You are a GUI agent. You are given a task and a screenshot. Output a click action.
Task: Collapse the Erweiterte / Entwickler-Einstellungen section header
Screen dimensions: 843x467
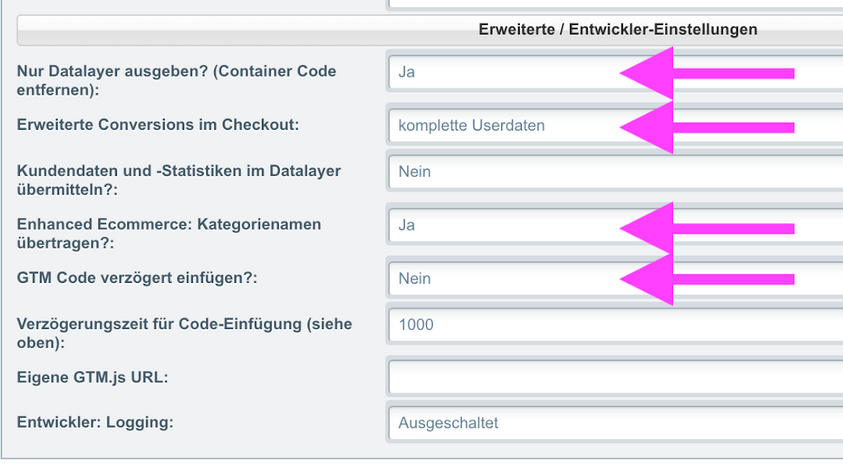[x=617, y=30]
